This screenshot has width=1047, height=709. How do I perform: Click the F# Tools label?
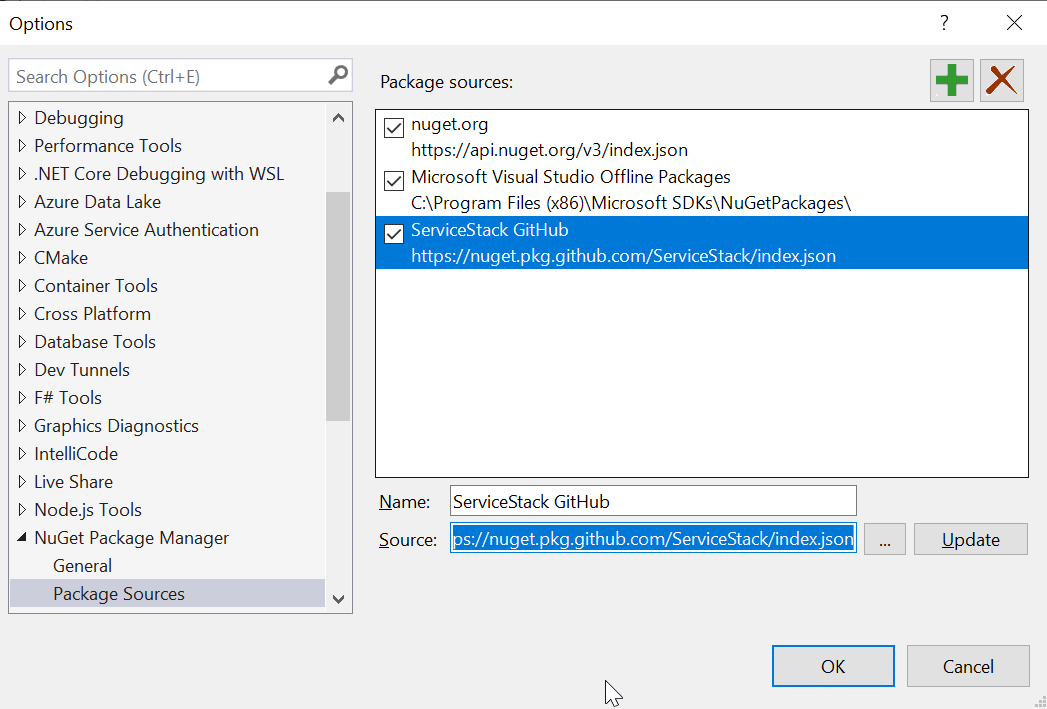pyautogui.click(x=67, y=398)
